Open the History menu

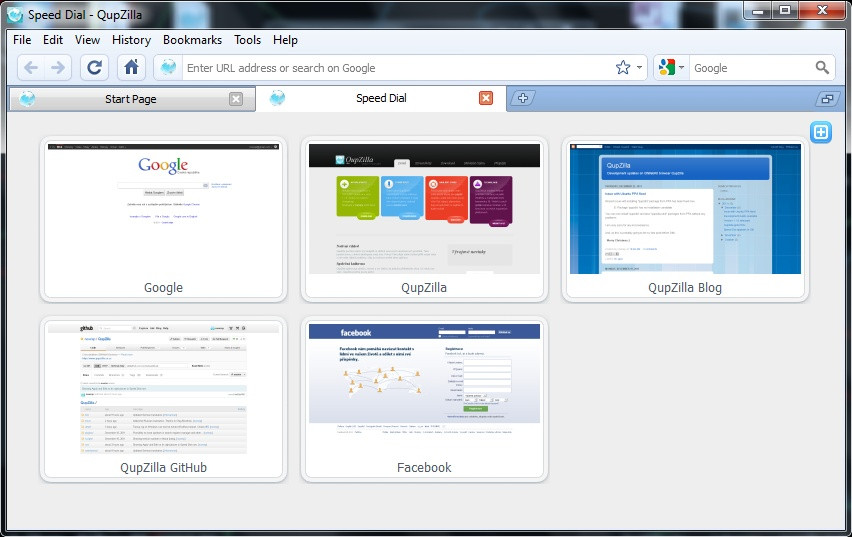tap(131, 40)
